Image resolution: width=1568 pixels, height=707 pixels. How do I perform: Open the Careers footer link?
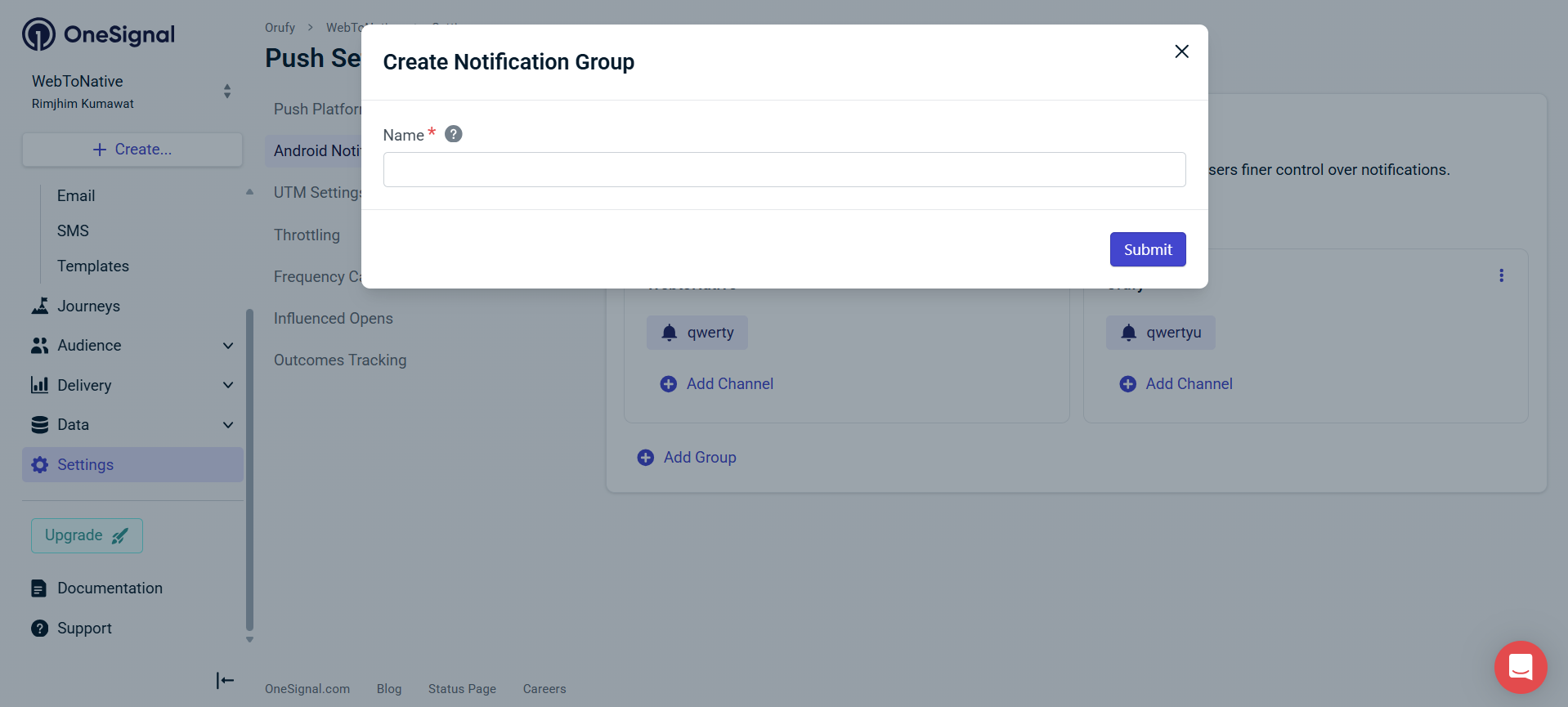coord(544,689)
